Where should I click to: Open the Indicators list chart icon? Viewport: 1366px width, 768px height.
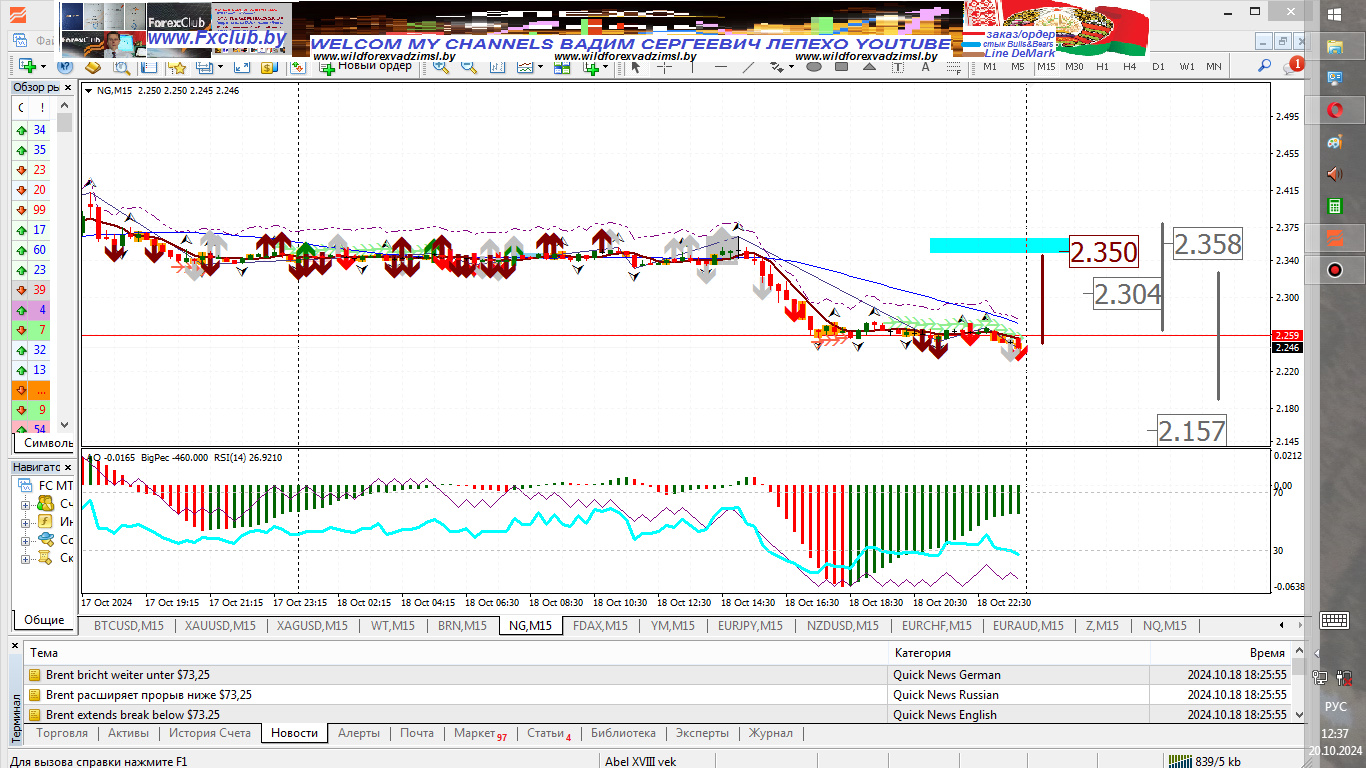(525, 67)
